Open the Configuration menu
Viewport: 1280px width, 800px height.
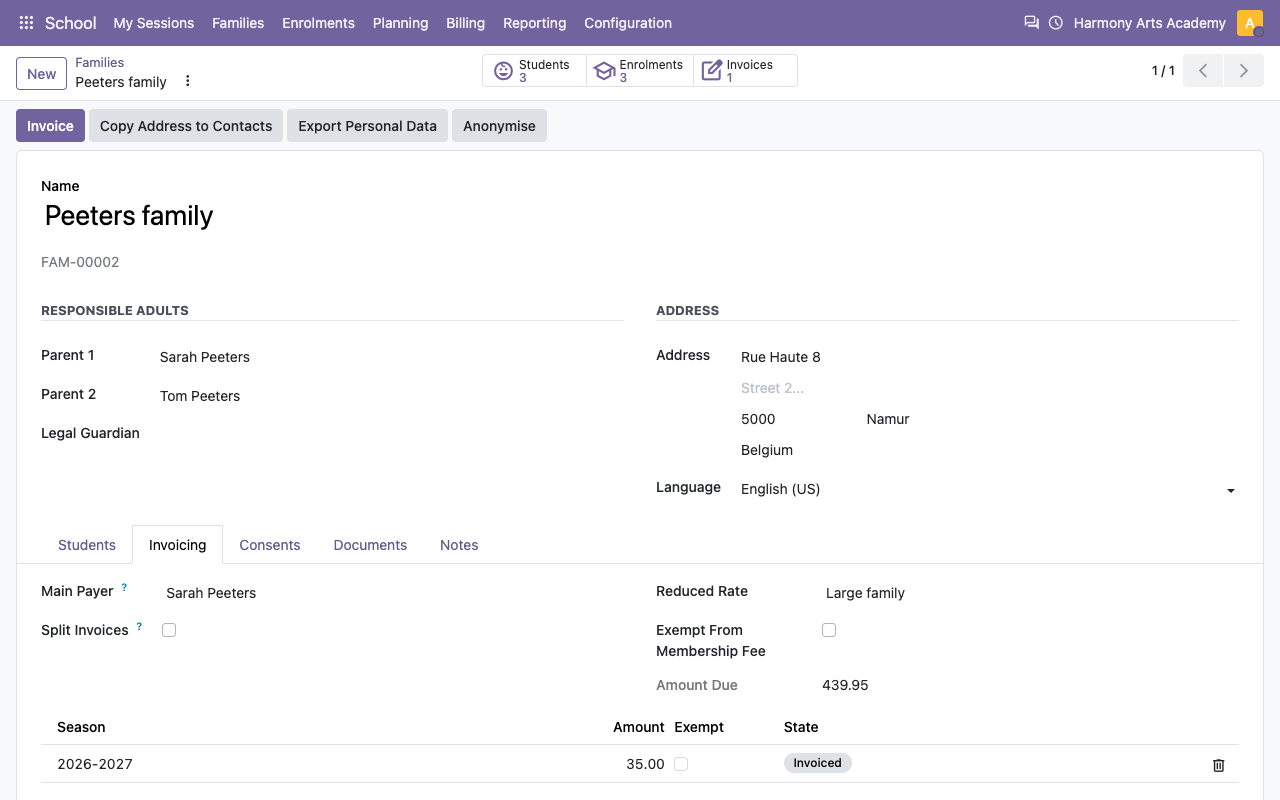tap(628, 23)
